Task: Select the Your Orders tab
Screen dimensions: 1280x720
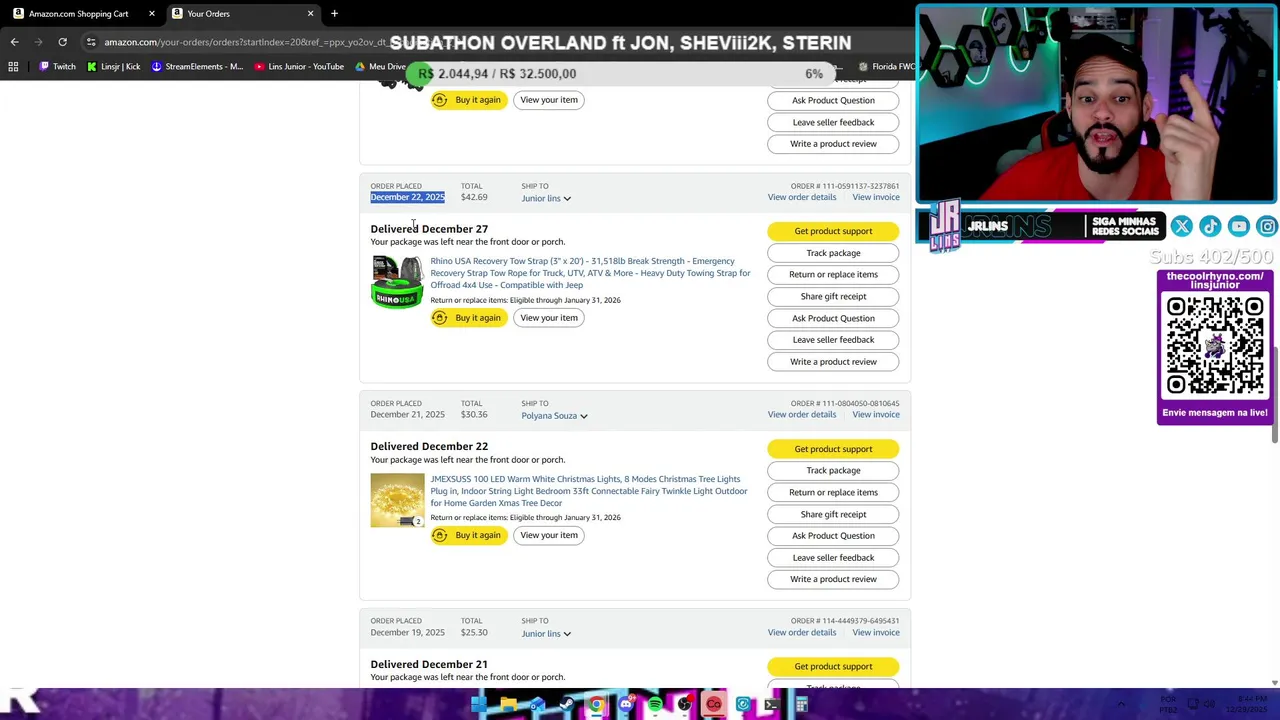Action: point(243,14)
